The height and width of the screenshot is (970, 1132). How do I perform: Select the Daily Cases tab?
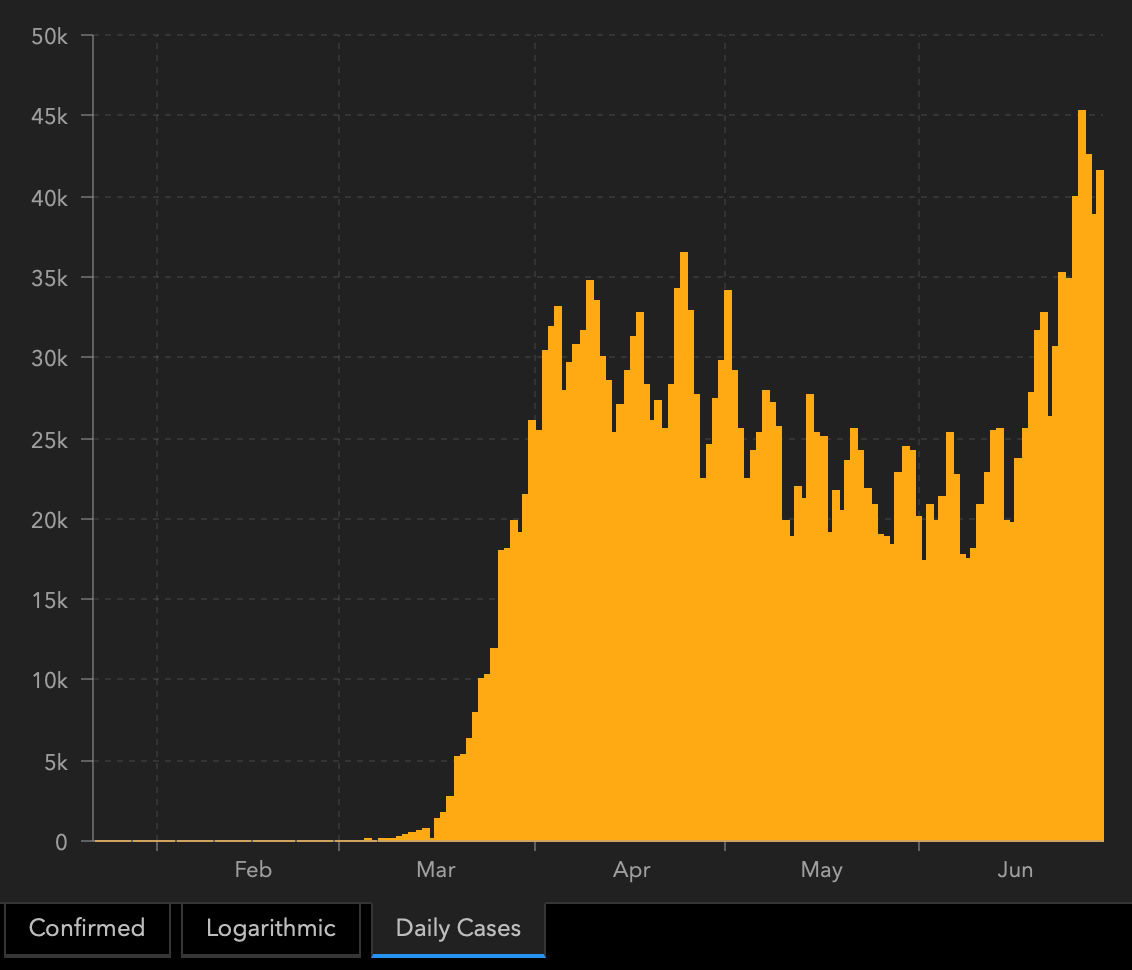[458, 928]
